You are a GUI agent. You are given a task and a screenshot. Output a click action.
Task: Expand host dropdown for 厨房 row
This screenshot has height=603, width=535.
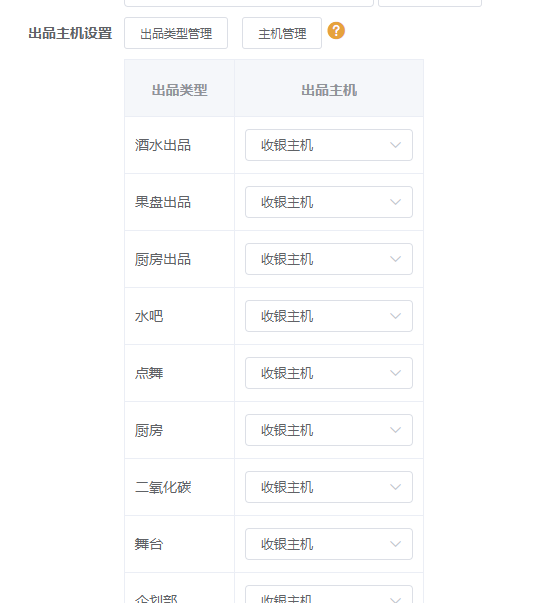tap(329, 430)
